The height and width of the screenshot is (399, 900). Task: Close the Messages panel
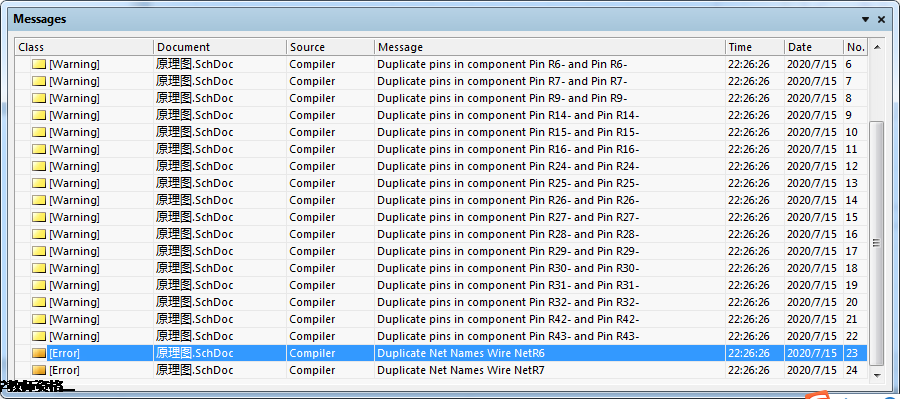(x=882, y=20)
